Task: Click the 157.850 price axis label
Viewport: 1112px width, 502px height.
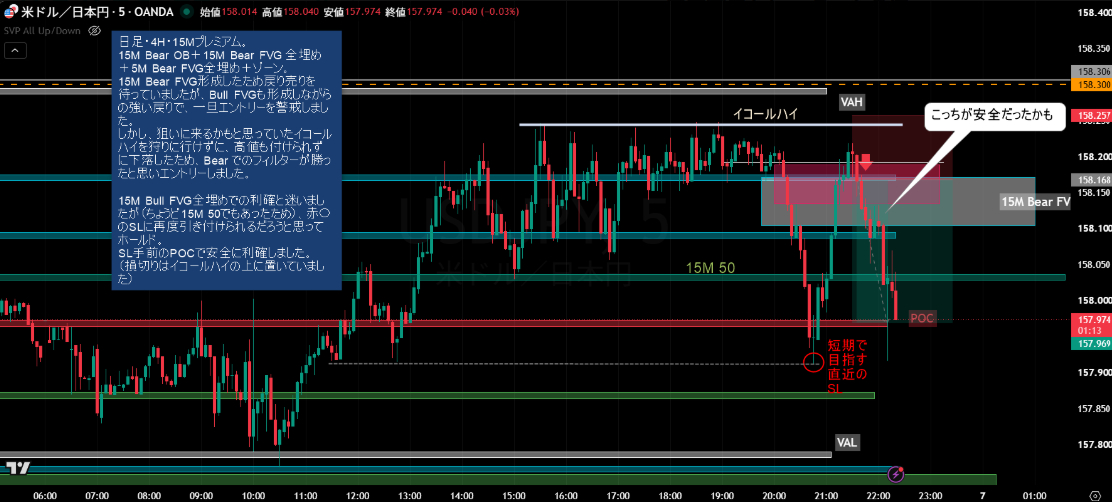Action: (x=1093, y=408)
